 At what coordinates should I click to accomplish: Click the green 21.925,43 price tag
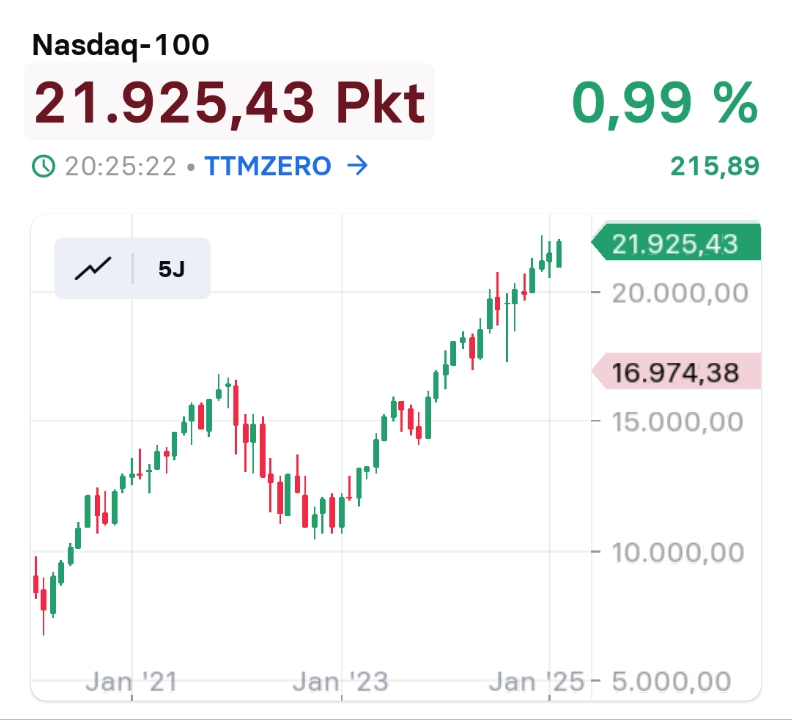[x=676, y=243]
